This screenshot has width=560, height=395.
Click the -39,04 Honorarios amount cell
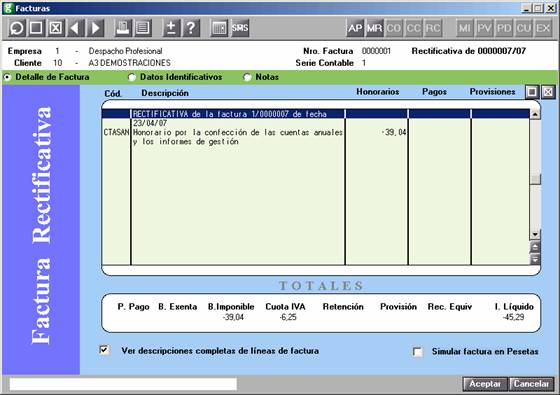coord(394,132)
